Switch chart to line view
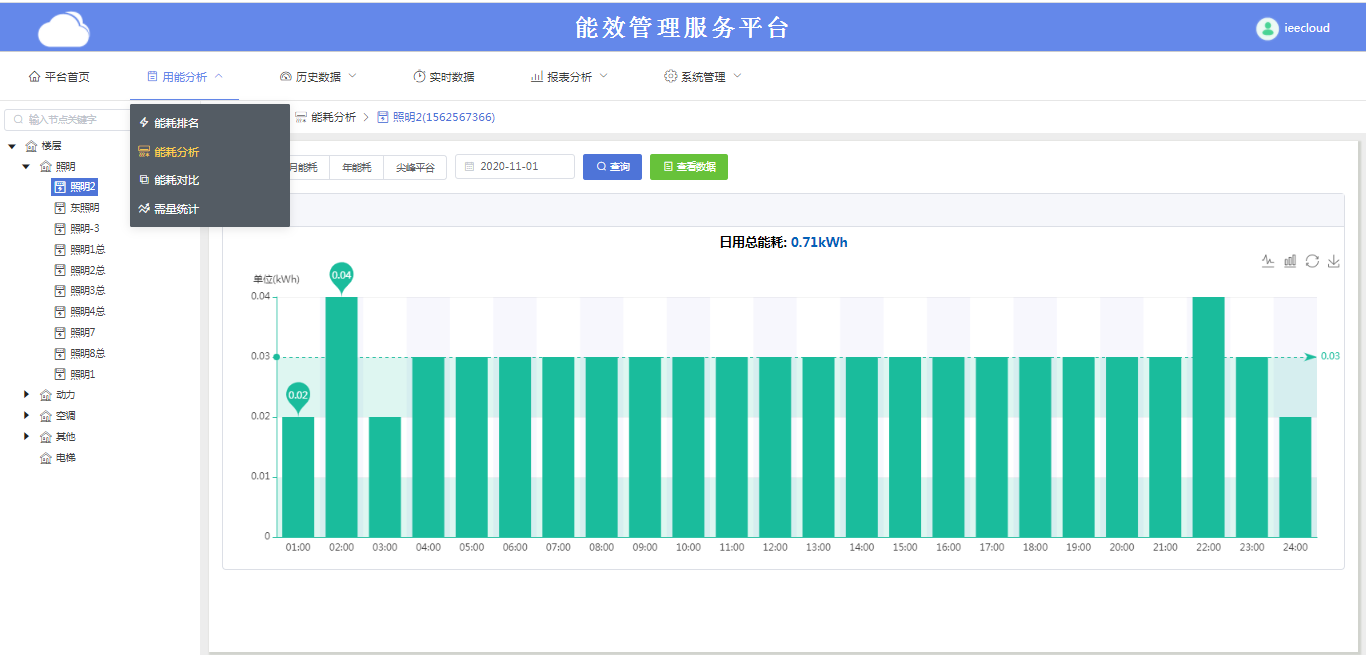The height and width of the screenshot is (655, 1366). tap(1268, 261)
